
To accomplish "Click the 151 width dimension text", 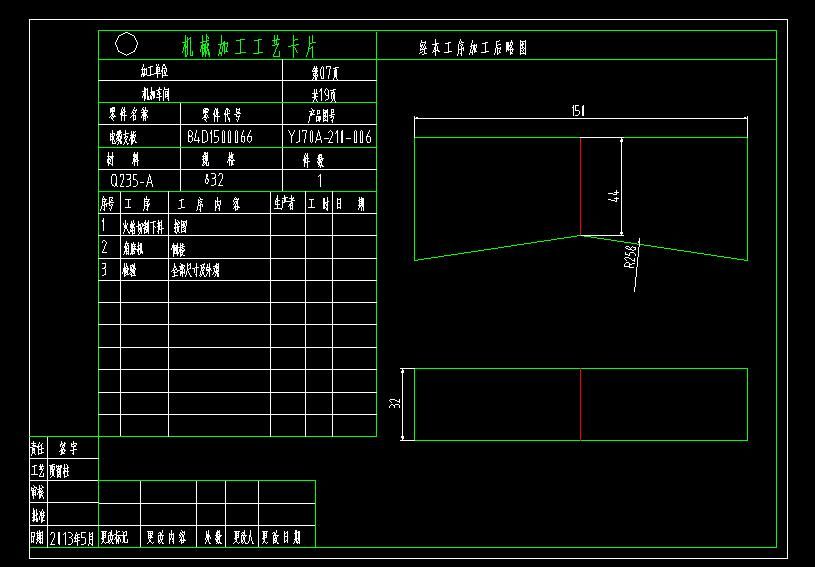I will [x=578, y=111].
